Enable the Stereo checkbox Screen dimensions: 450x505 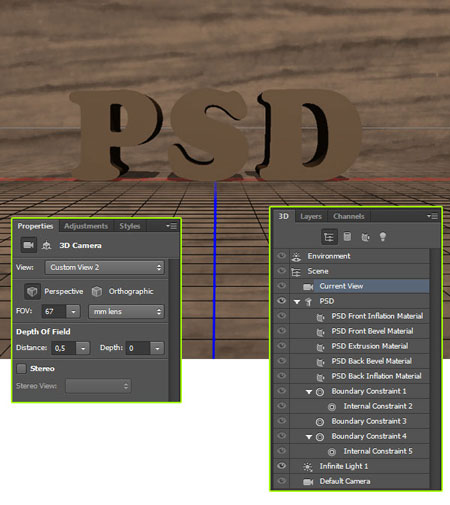coord(22,368)
